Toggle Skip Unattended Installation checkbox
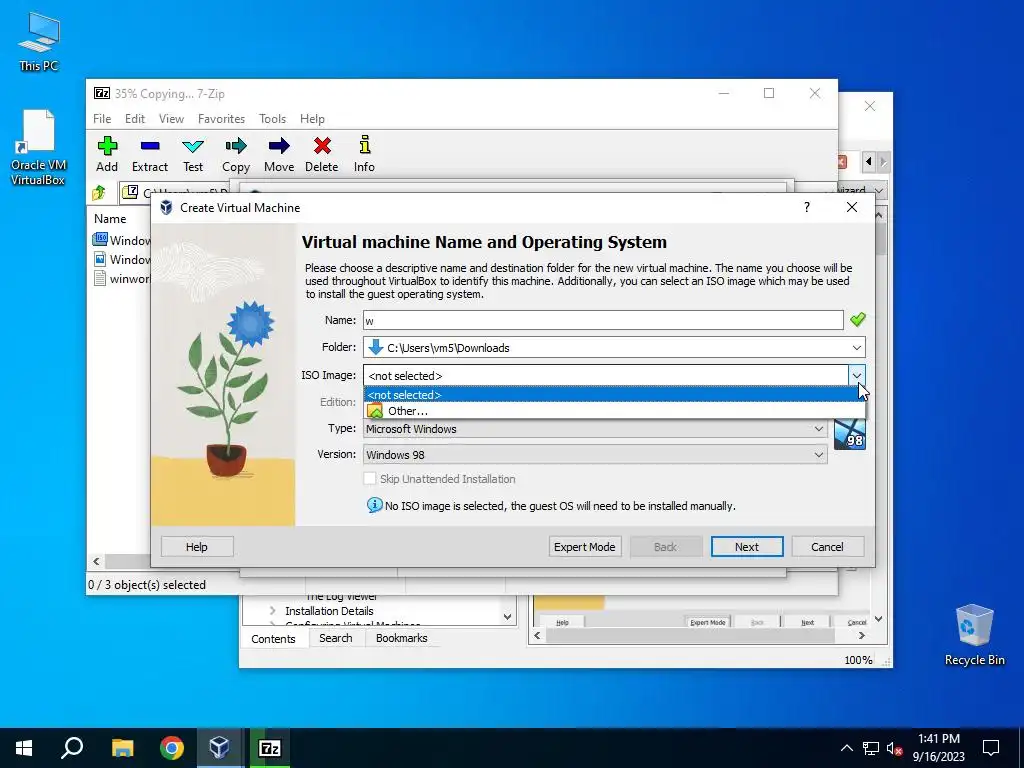The width and height of the screenshot is (1024, 768). click(x=370, y=479)
